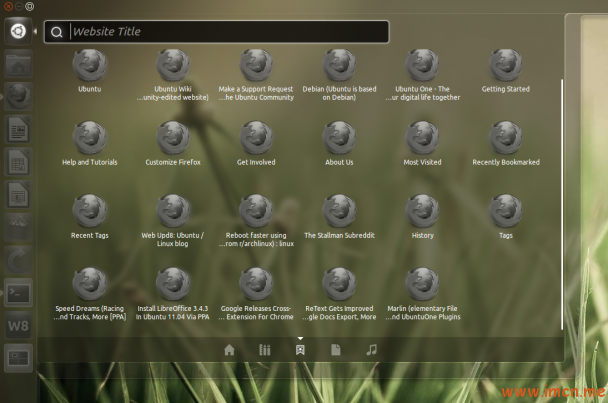This screenshot has height=403, width=608.
Task: Open The Stallman Subreddit bookmark
Action: (x=339, y=217)
